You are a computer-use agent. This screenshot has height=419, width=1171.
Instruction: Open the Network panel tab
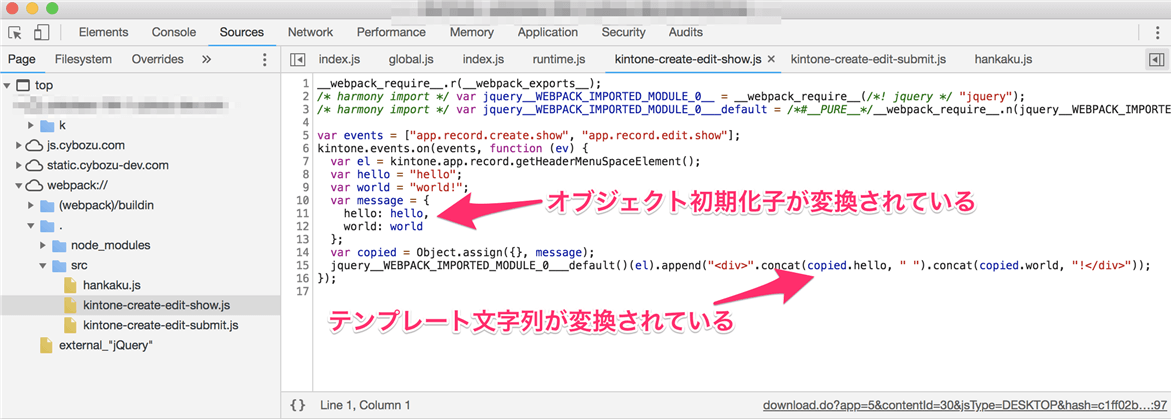point(311,32)
